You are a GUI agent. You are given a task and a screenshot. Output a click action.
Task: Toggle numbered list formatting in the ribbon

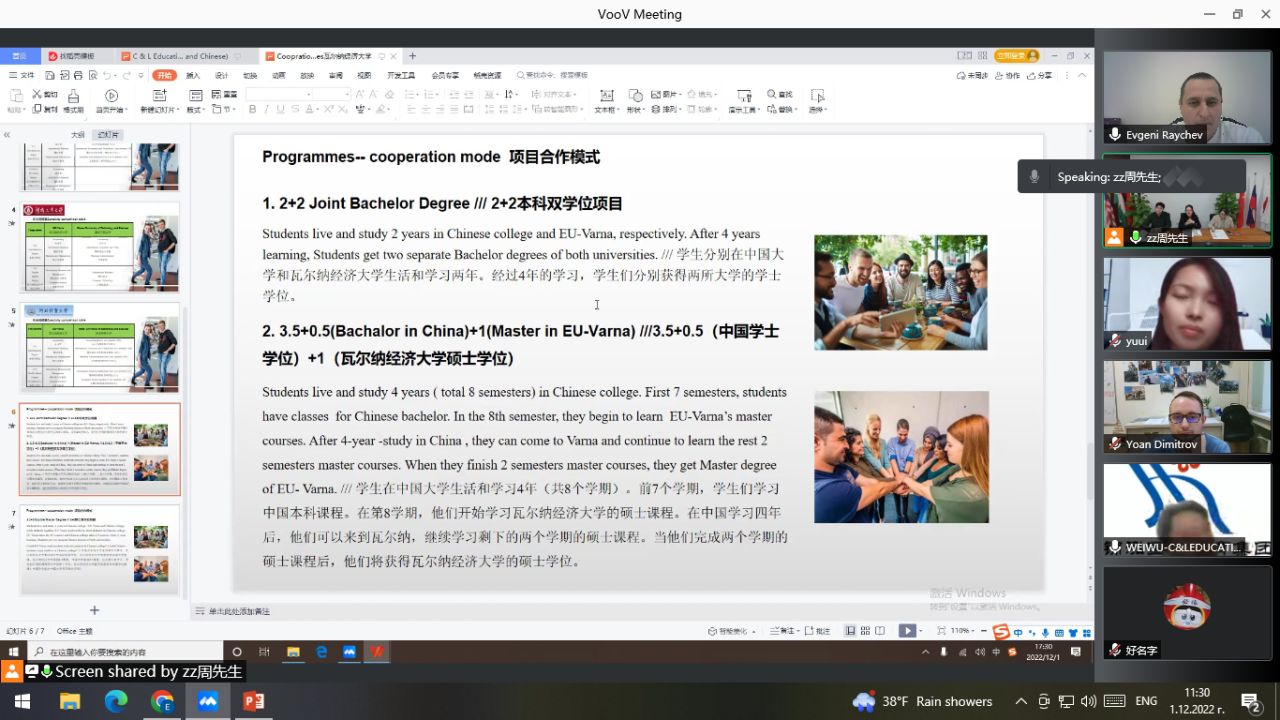428,95
